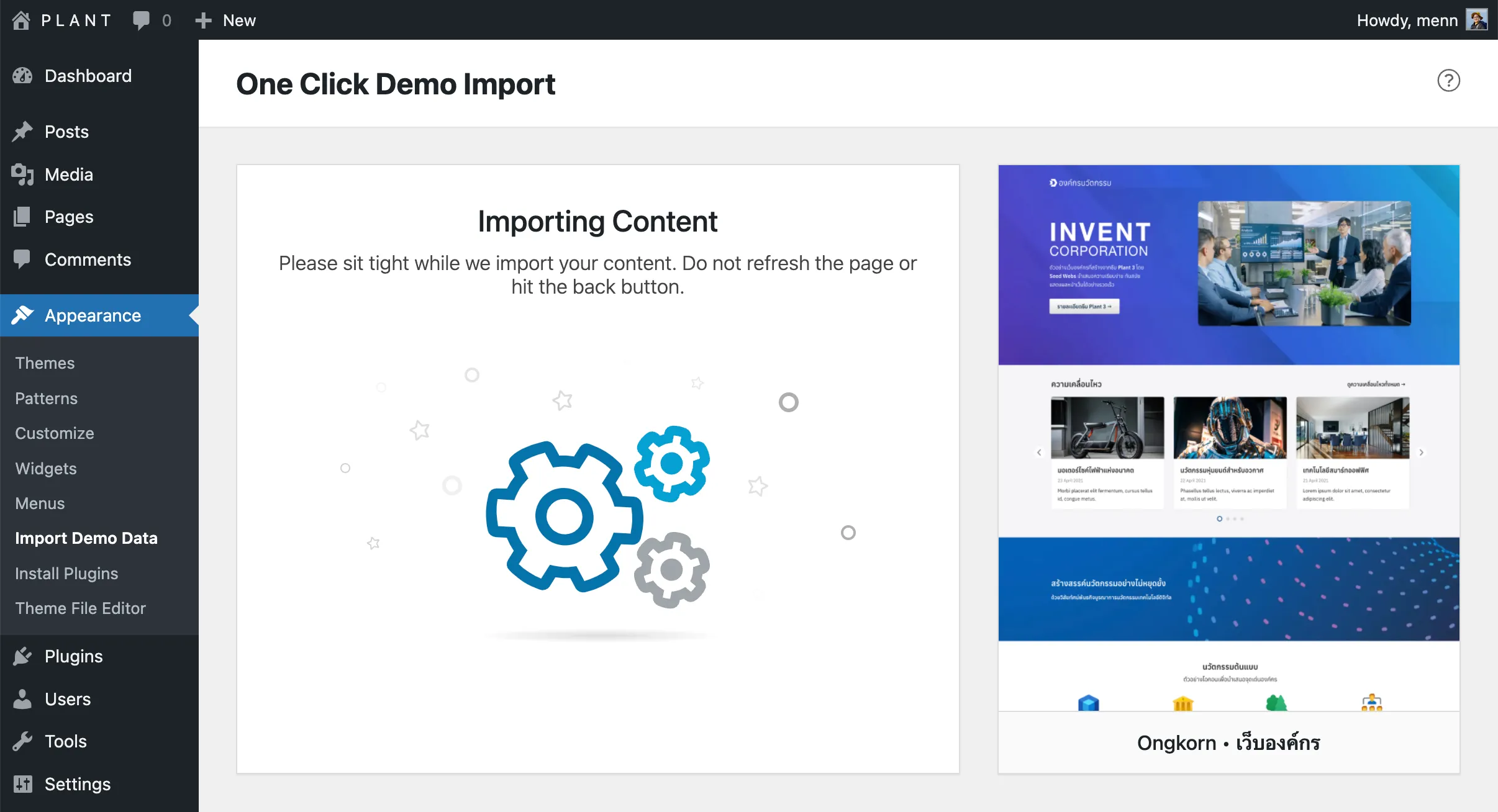Go to Theme File Editor
This screenshot has width=1498, height=812.
81,608
